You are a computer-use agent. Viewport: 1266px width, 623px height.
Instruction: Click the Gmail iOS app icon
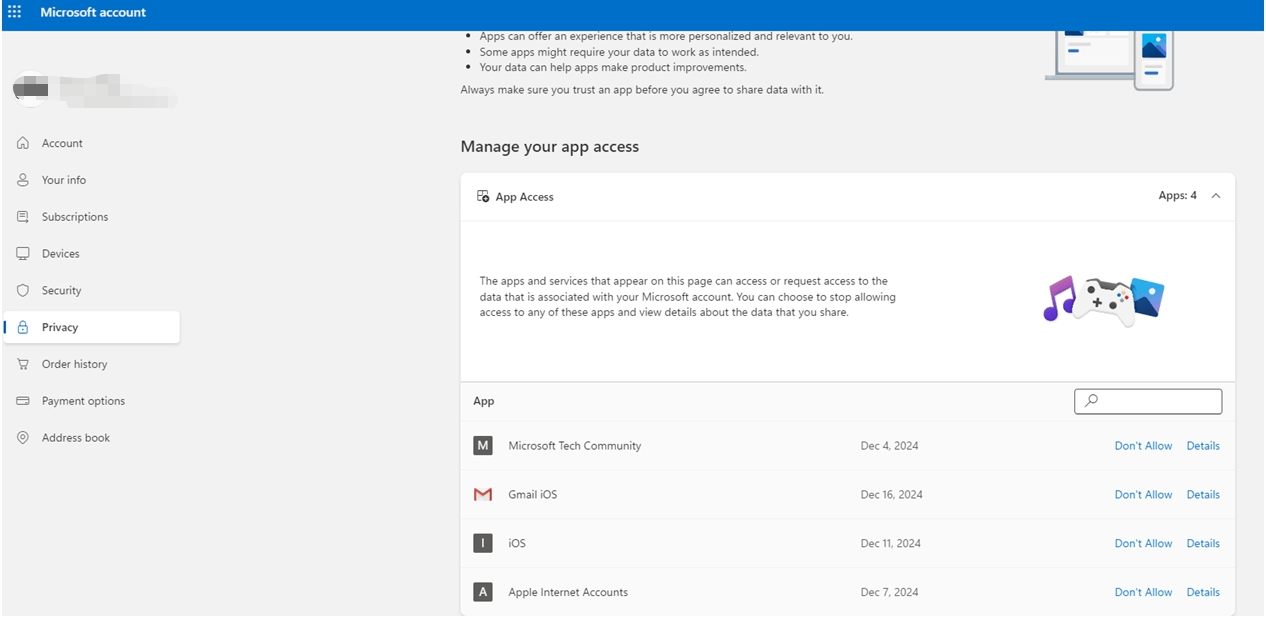[483, 494]
